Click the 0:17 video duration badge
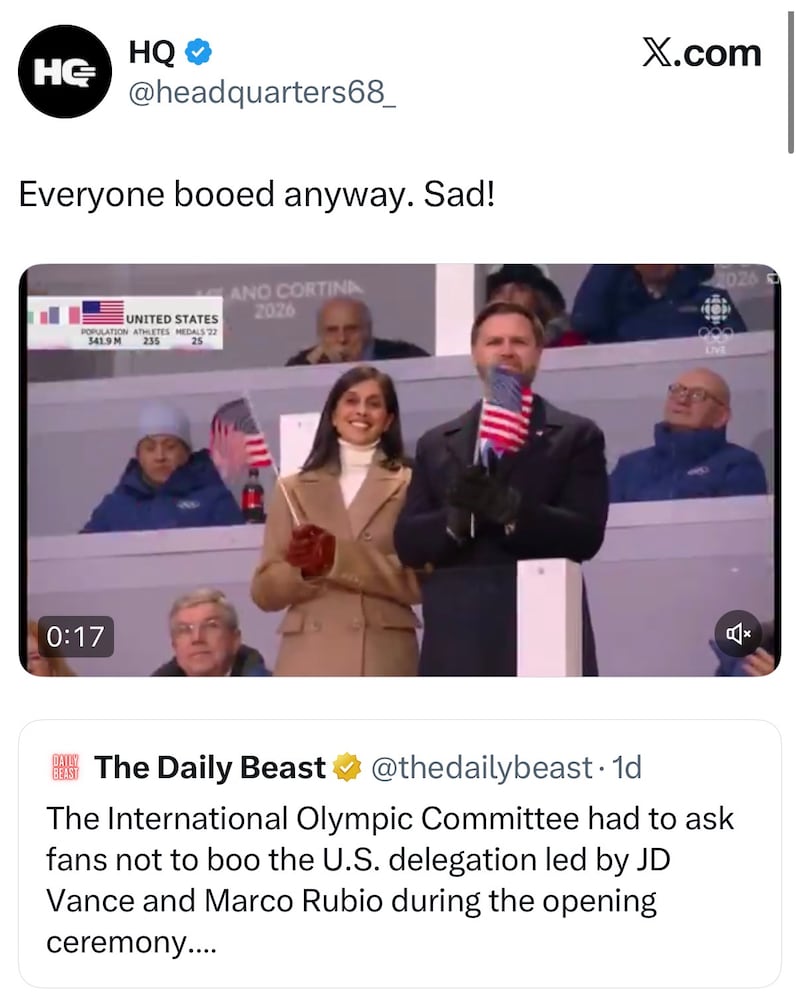Viewport: 800px width, 1003px height. pos(77,635)
